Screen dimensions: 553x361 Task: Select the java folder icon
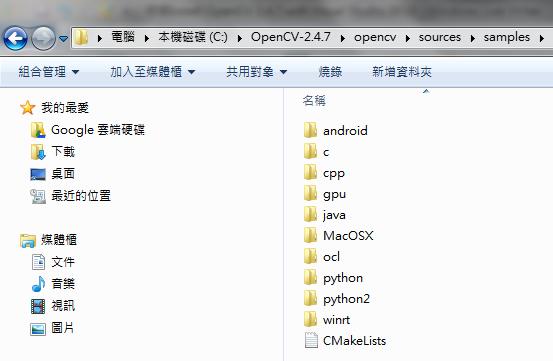310,214
